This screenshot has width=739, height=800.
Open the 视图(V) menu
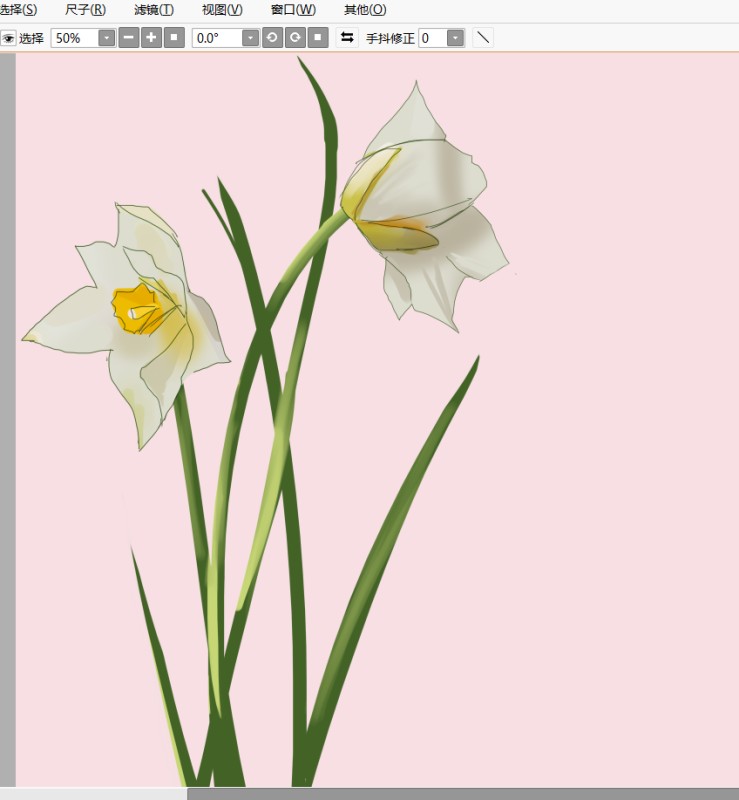[221, 10]
